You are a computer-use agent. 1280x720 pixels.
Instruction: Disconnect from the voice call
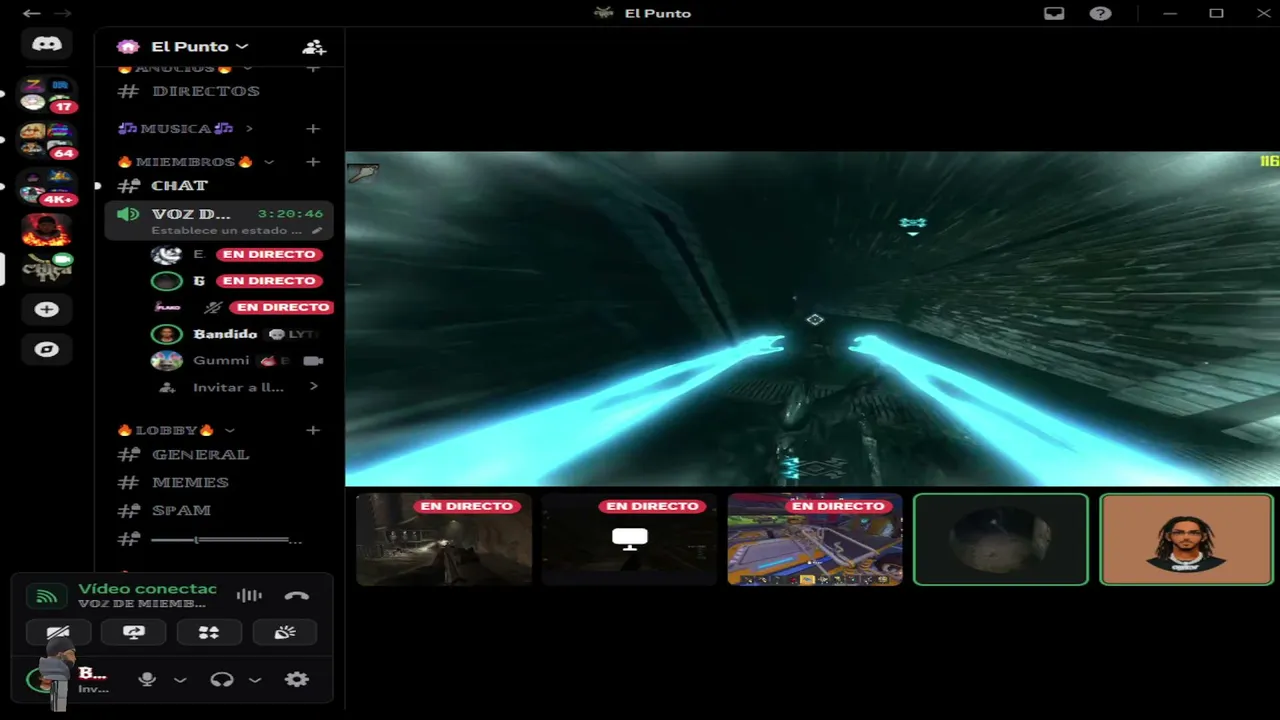(x=296, y=596)
